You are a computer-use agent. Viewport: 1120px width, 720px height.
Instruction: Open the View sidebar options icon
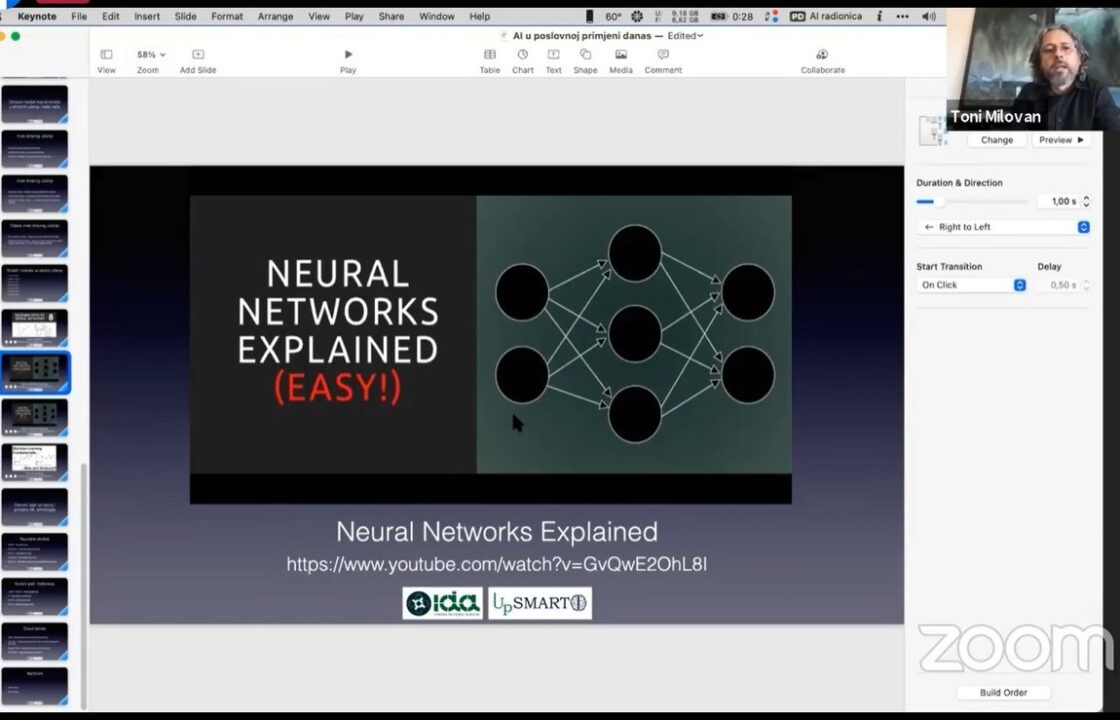(x=106, y=55)
